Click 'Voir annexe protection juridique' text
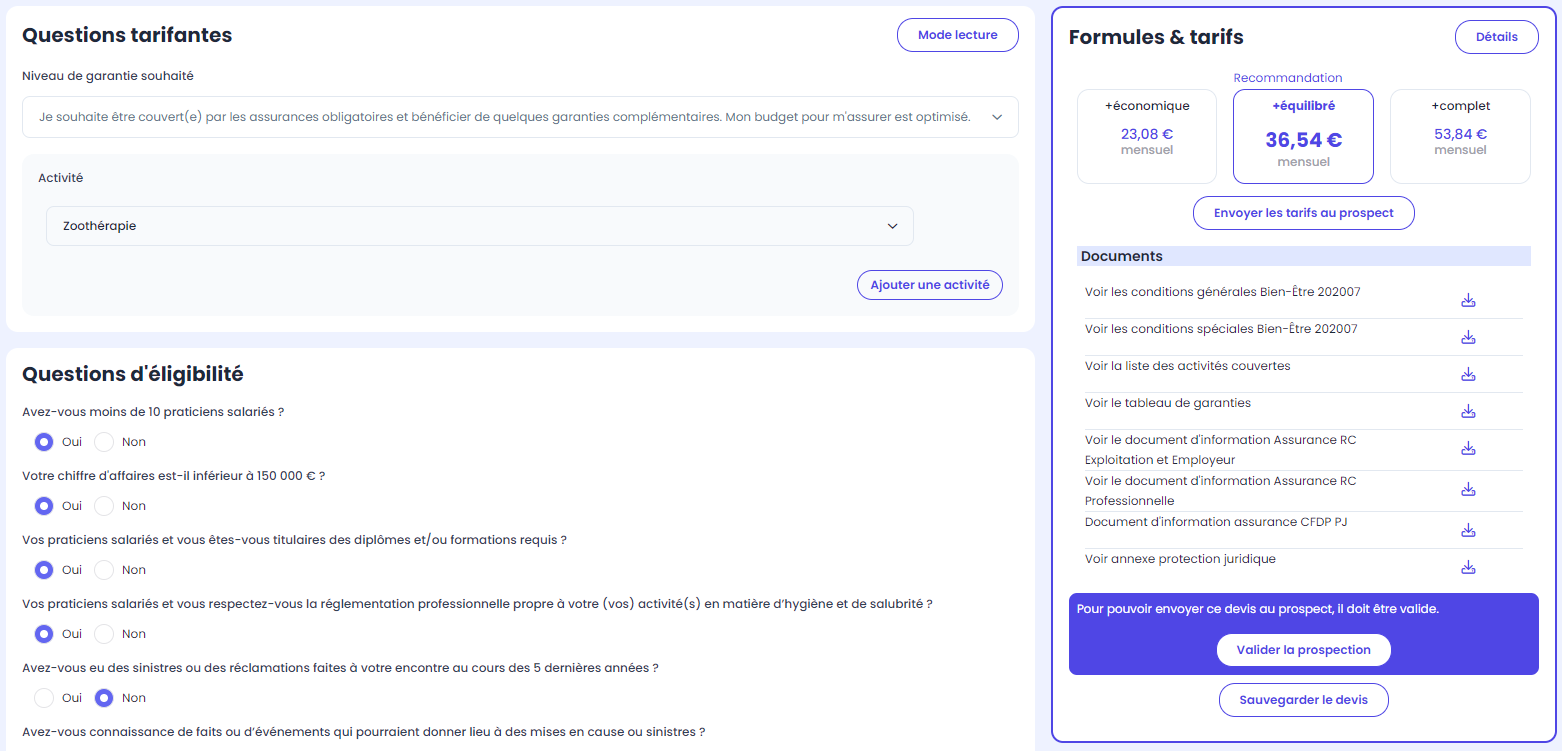Image resolution: width=1562 pixels, height=751 pixels. click(1180, 559)
